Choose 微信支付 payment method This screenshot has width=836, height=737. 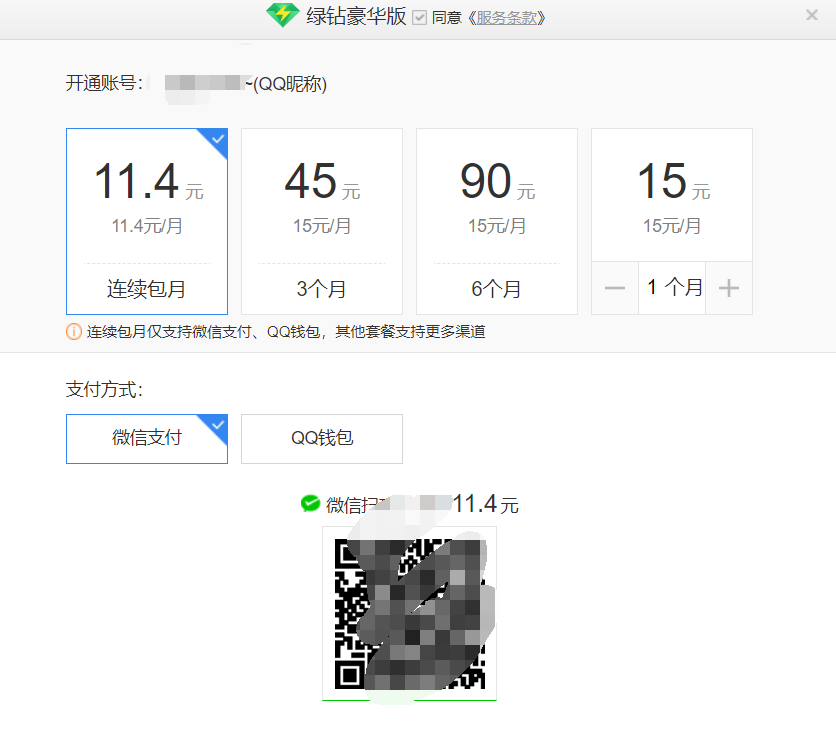click(x=147, y=439)
